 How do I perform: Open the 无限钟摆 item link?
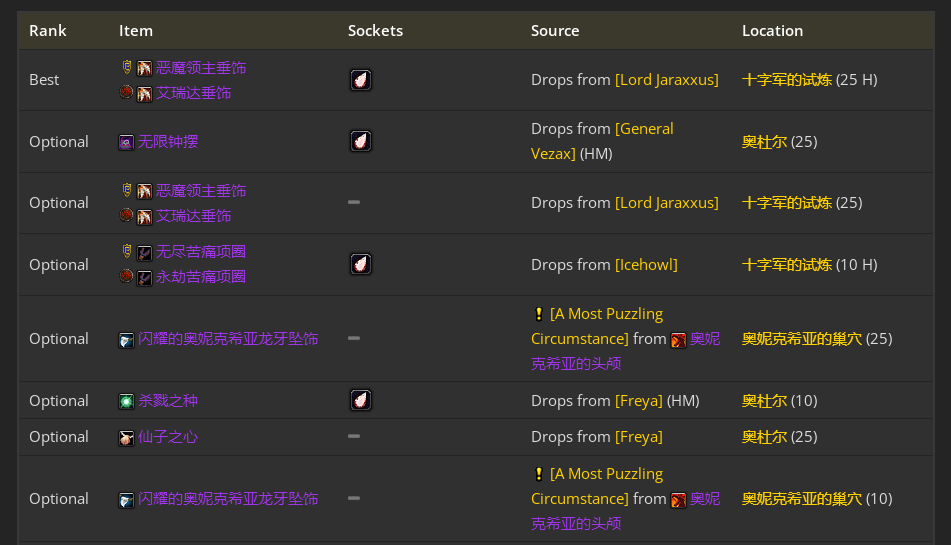click(x=168, y=142)
